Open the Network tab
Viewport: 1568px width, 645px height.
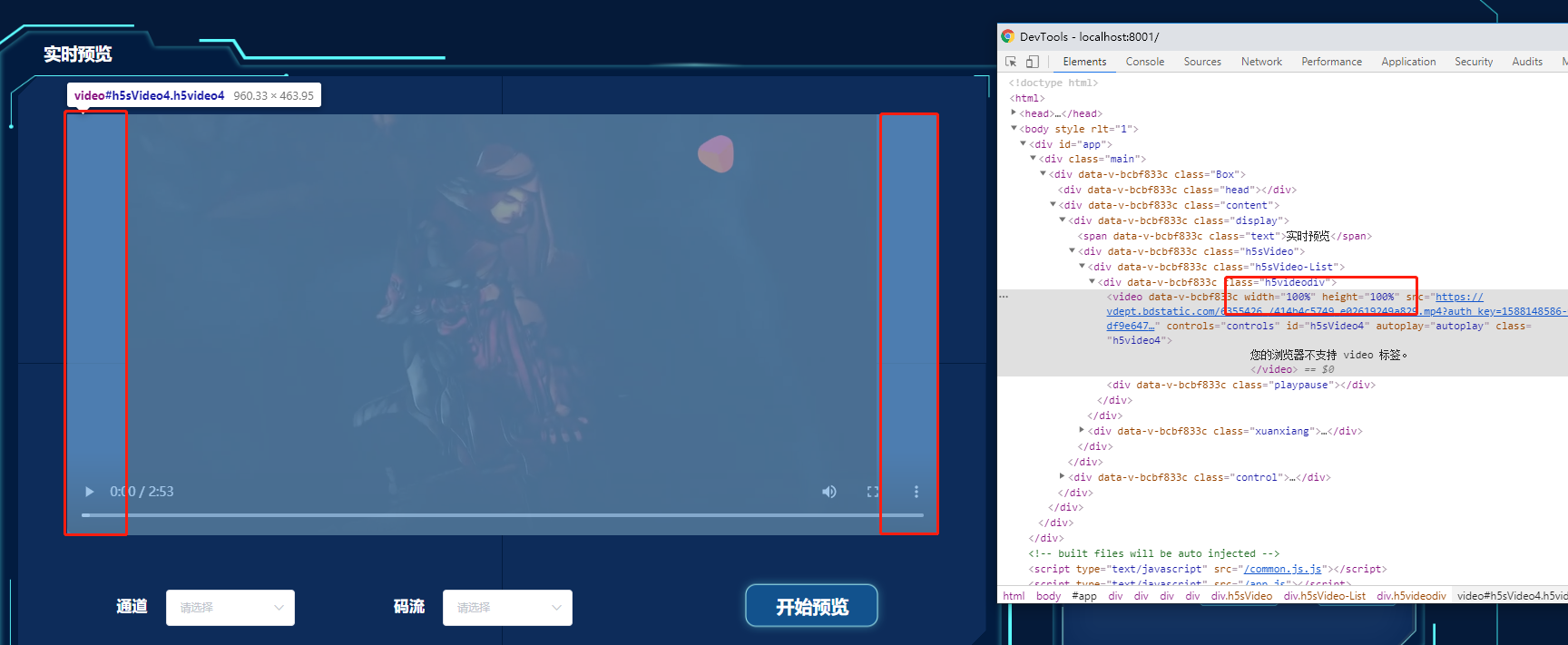coord(1261,62)
